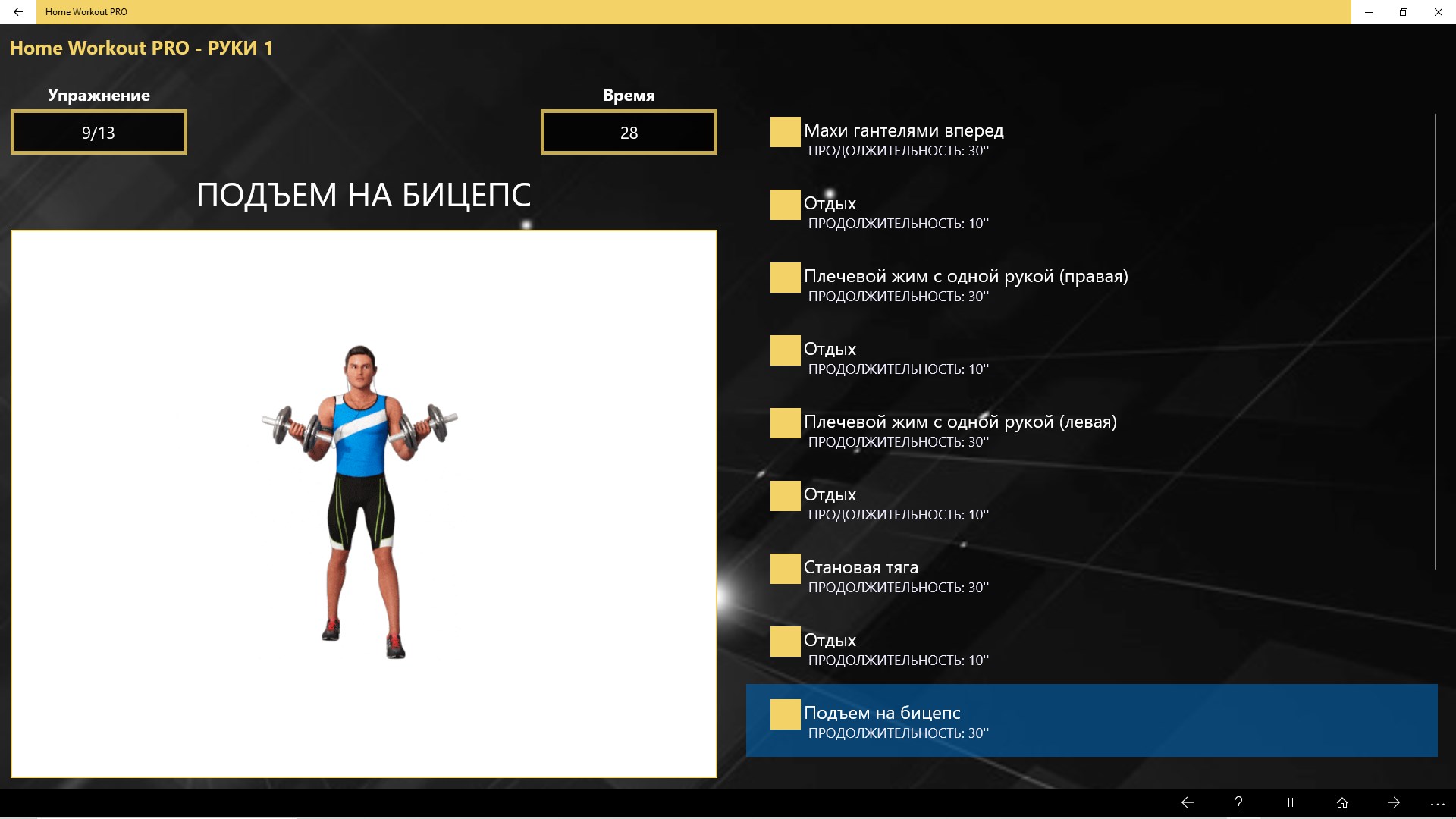Click yellow square beside Махи гантелями вперед
The width and height of the screenshot is (1456, 819).
pyautogui.click(x=785, y=132)
